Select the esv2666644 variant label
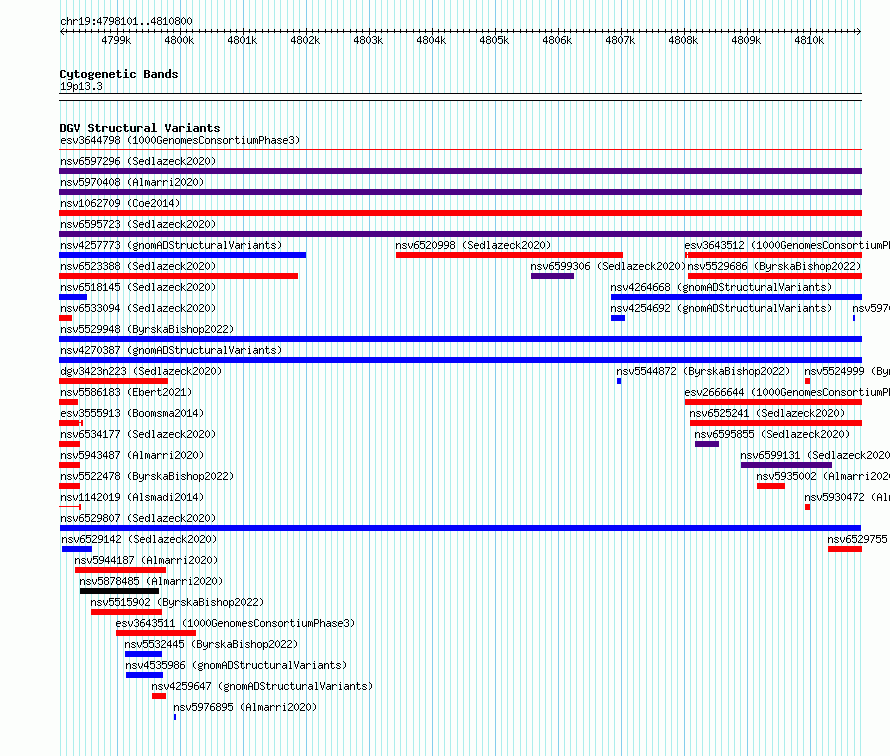 tap(787, 392)
